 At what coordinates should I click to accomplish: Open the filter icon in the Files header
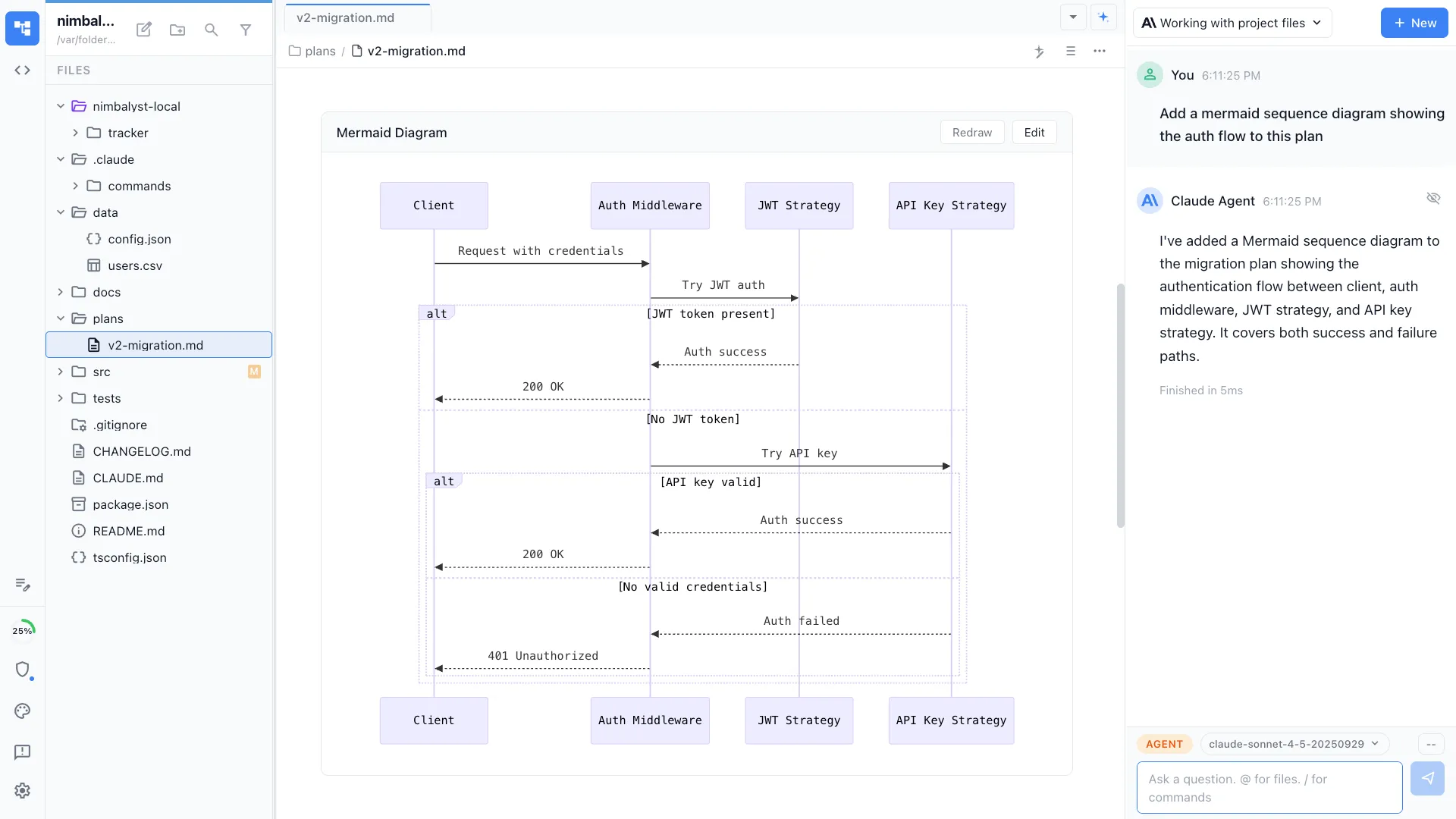click(246, 30)
